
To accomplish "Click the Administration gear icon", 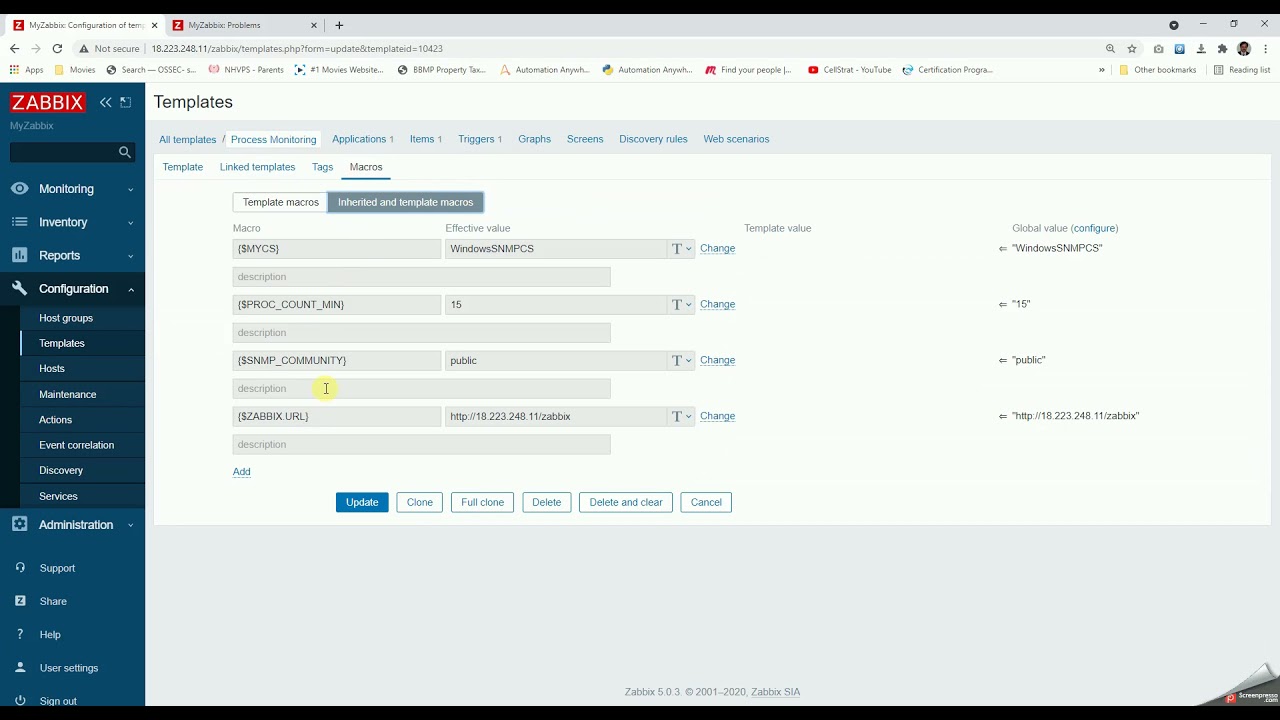I will (x=20, y=525).
